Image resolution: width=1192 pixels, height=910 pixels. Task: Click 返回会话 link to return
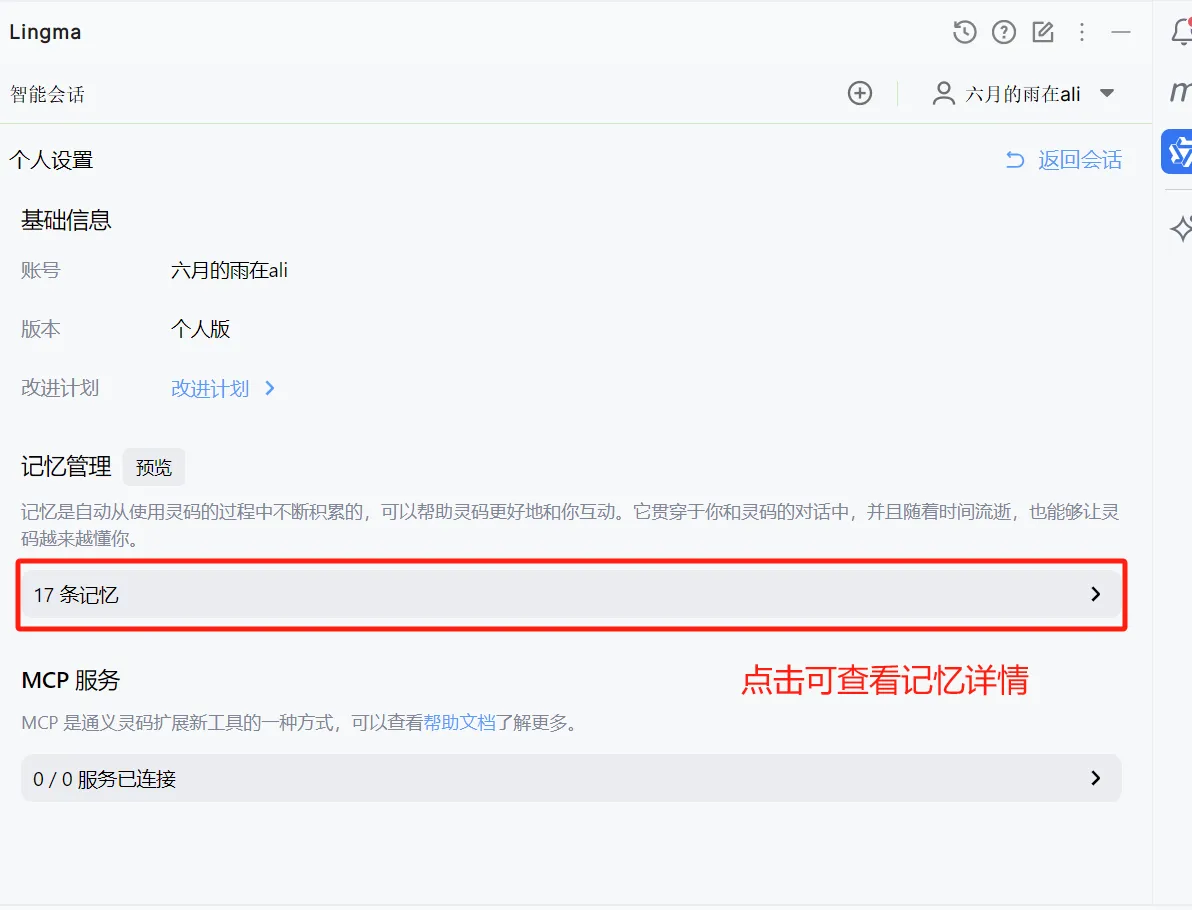pyautogui.click(x=1079, y=160)
